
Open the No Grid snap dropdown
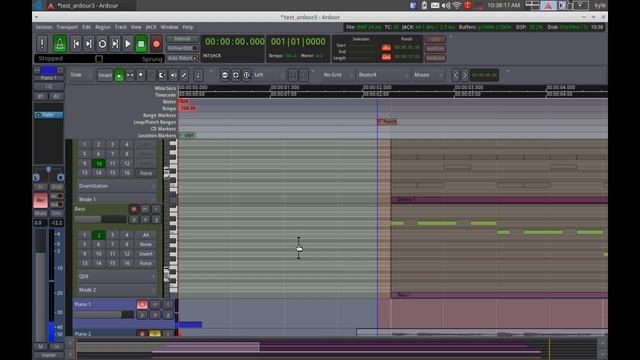click(x=337, y=75)
